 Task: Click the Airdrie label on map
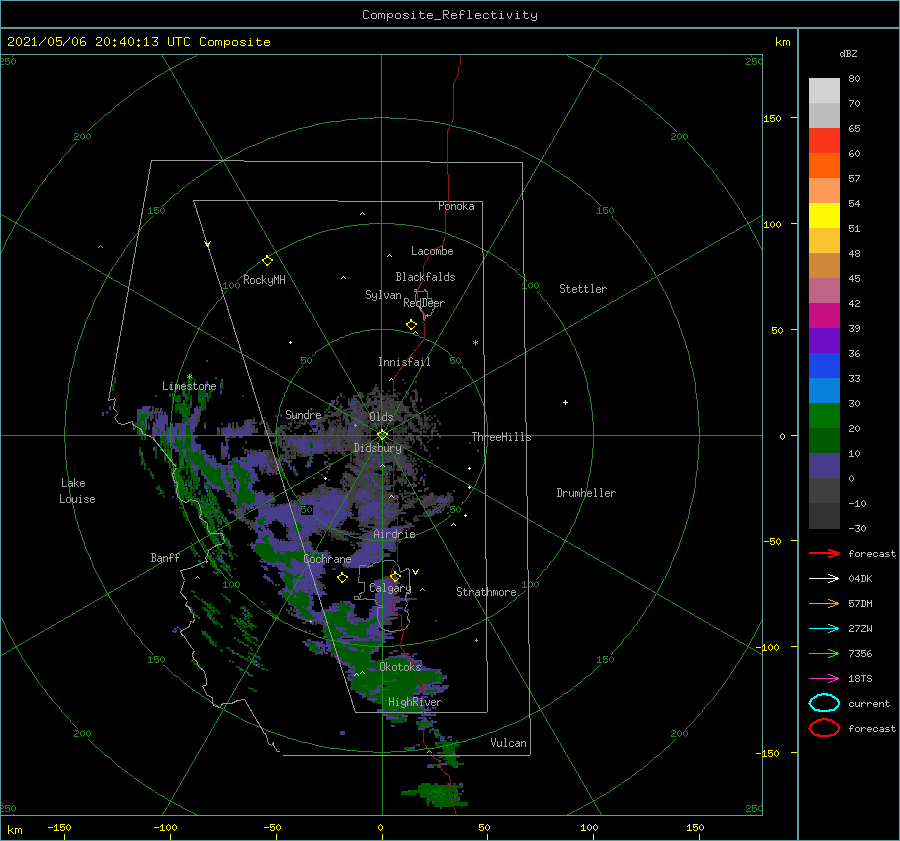(x=394, y=534)
